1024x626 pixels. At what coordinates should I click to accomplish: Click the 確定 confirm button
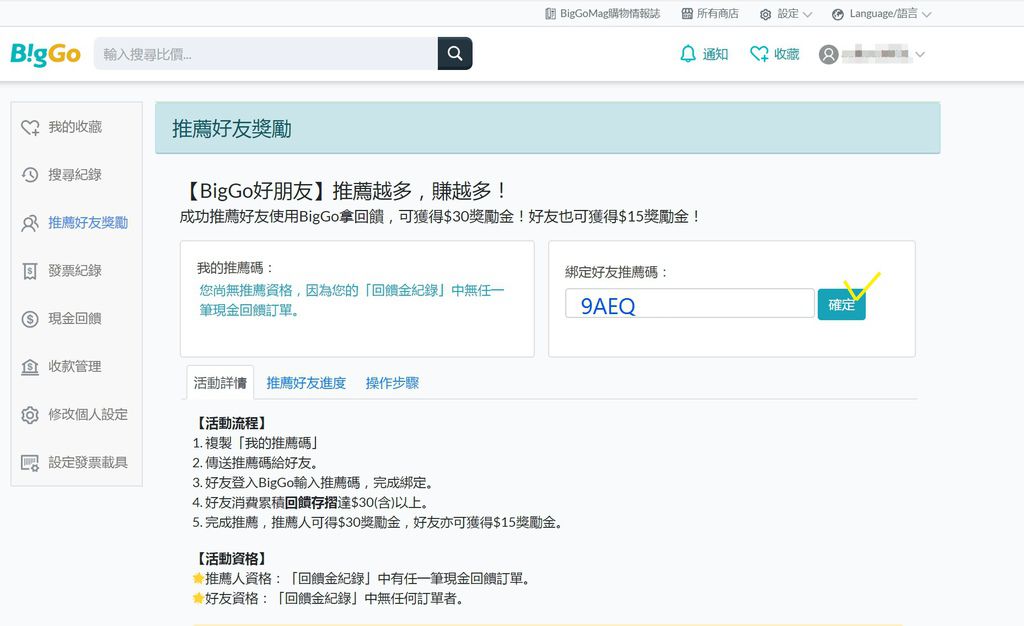[x=841, y=304]
